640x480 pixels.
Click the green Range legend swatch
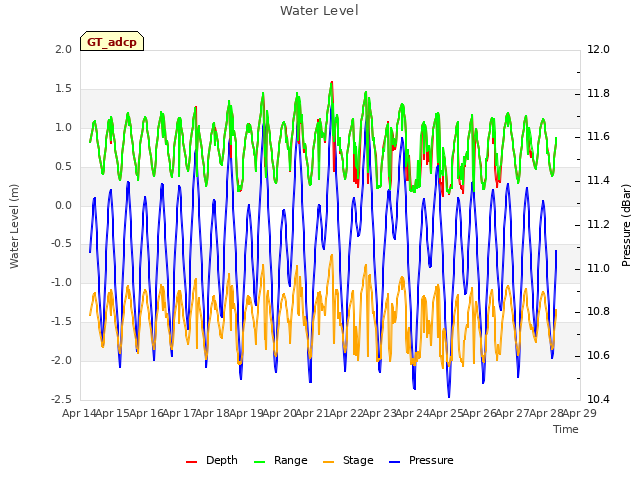[x=260, y=462]
